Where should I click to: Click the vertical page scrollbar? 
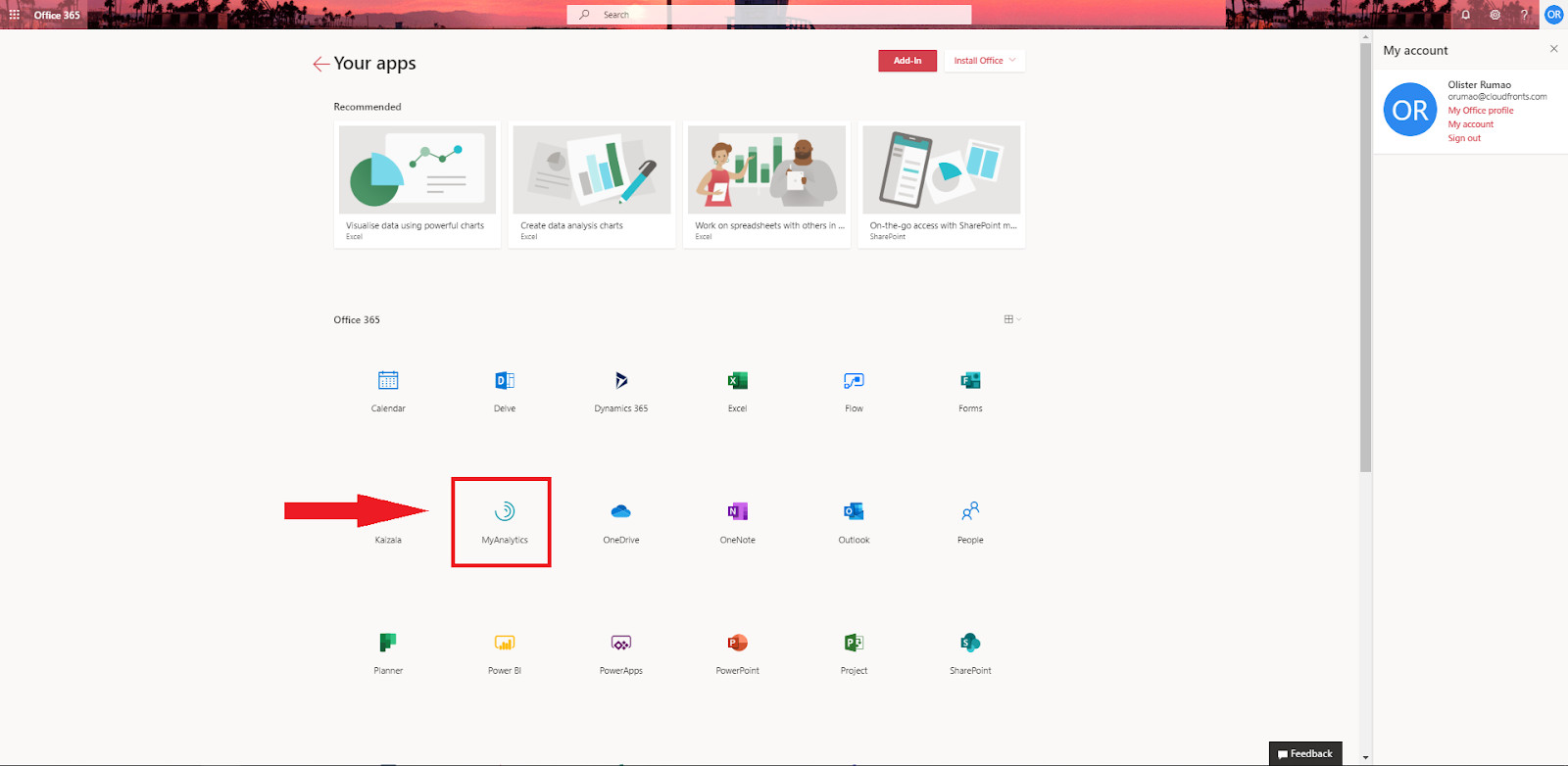[x=1366, y=258]
